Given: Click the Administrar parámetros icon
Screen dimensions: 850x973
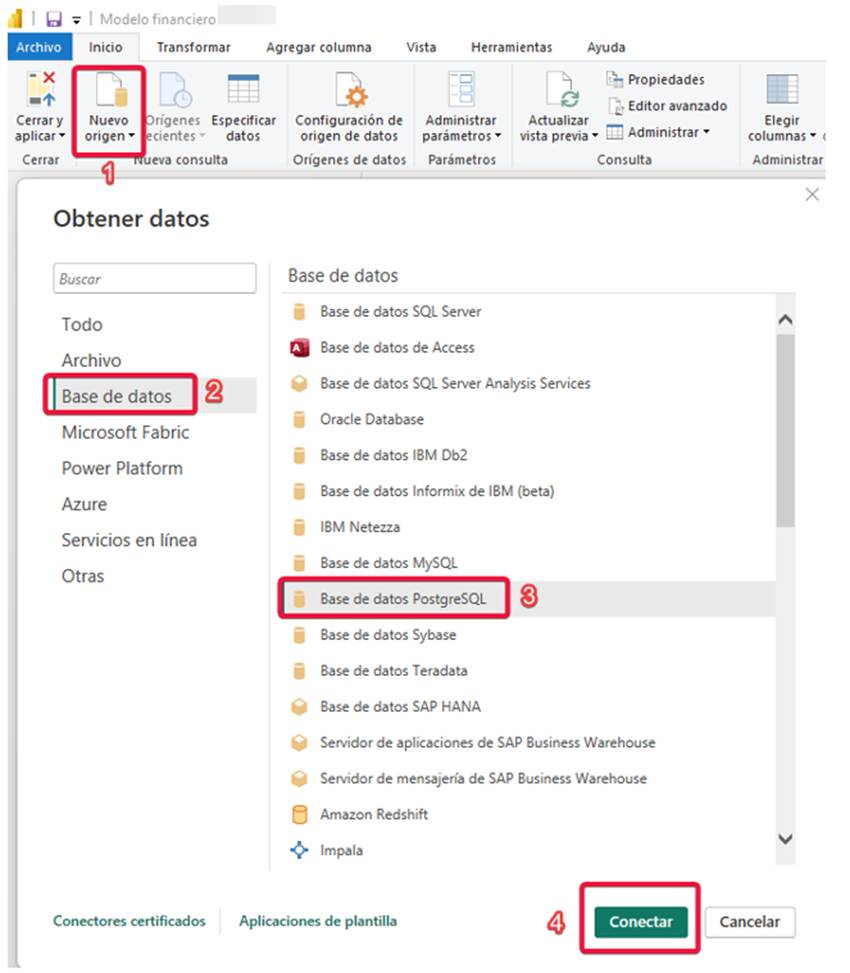Looking at the screenshot, I should click(x=461, y=89).
